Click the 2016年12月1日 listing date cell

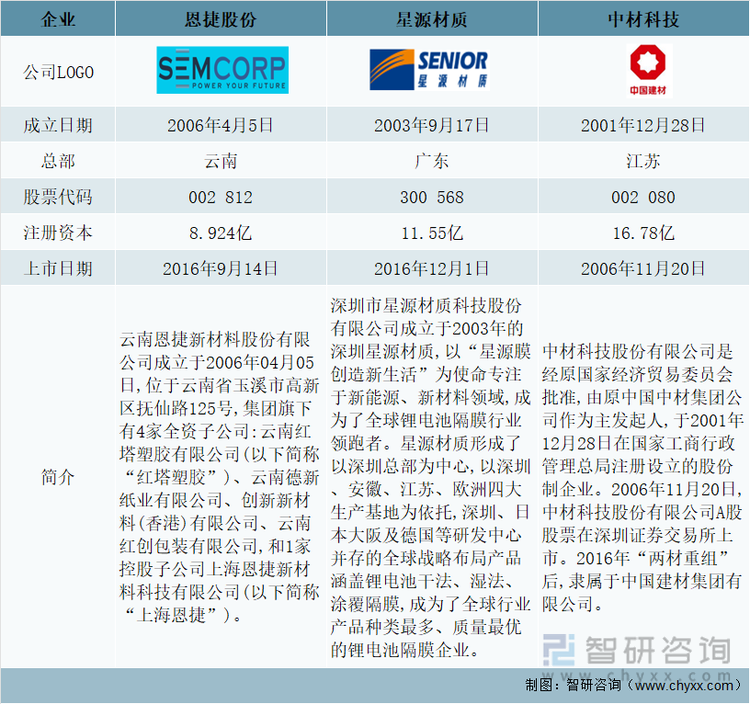pyautogui.click(x=431, y=269)
